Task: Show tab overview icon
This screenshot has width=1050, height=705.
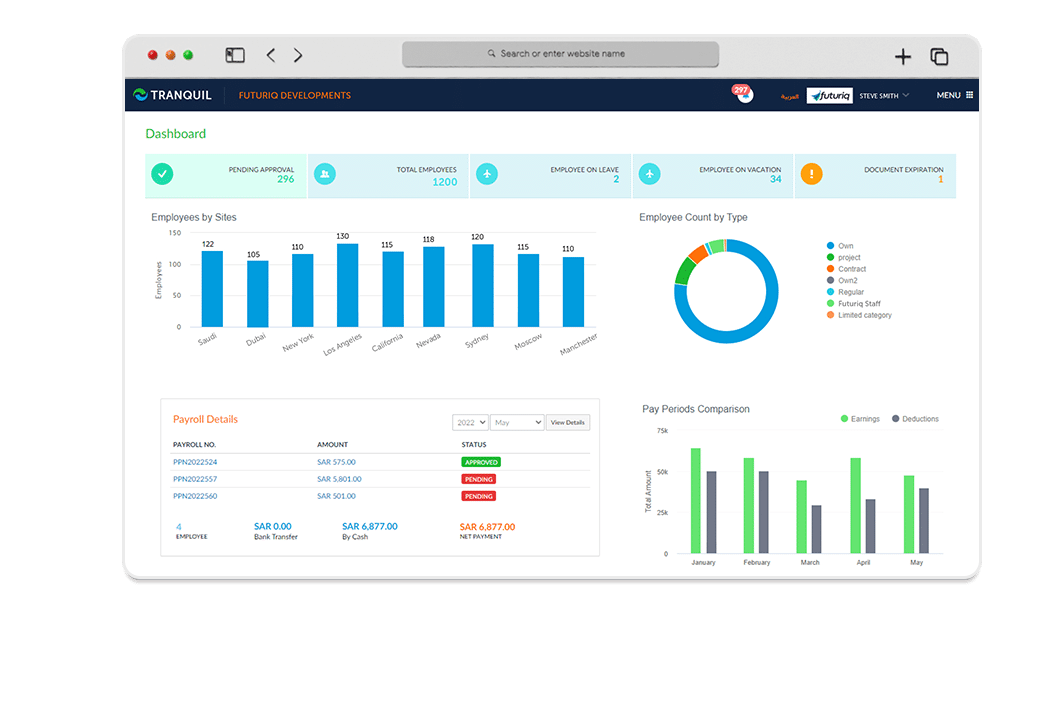Action: (939, 56)
